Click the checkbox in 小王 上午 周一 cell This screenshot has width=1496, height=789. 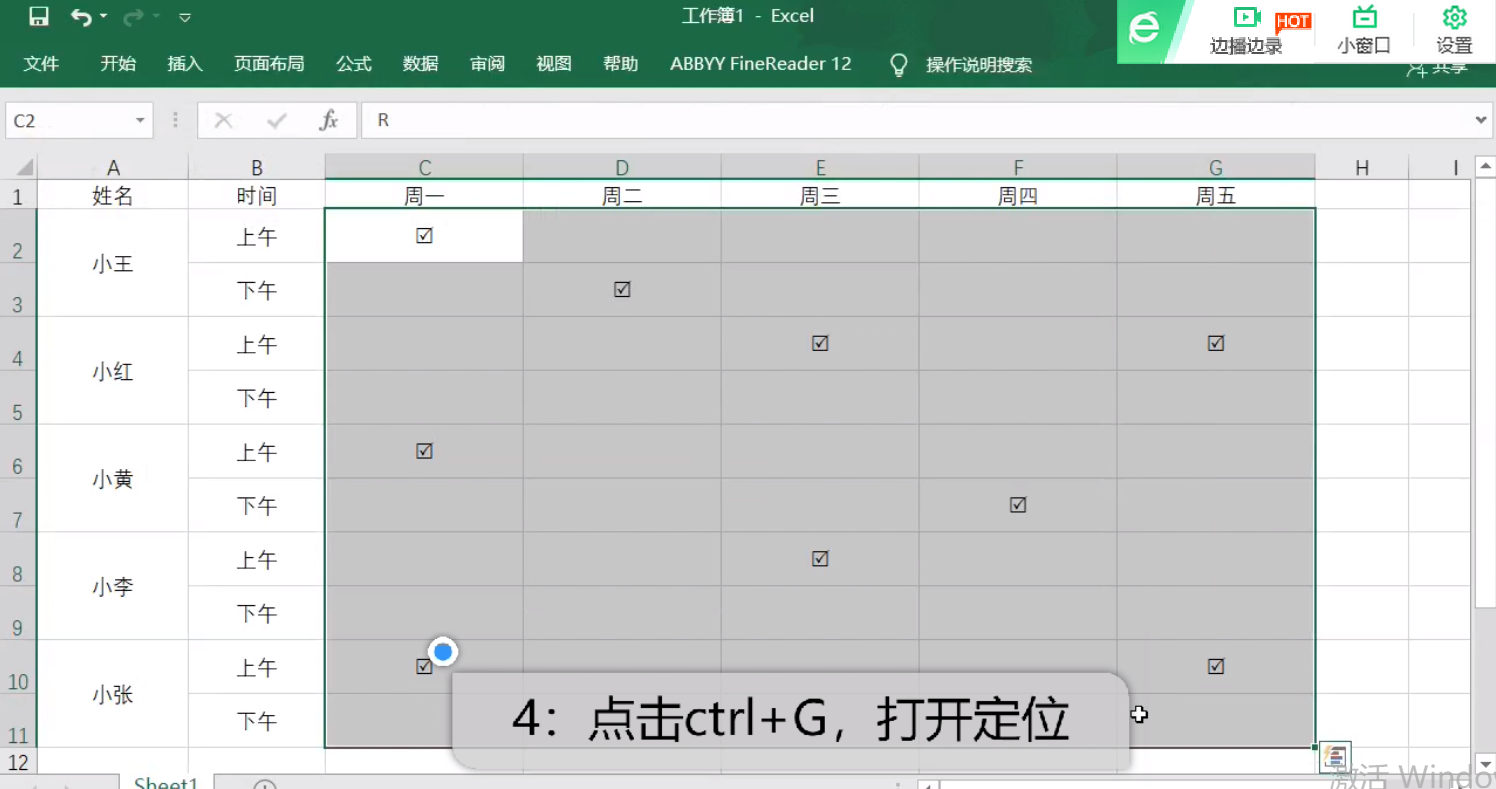point(424,236)
